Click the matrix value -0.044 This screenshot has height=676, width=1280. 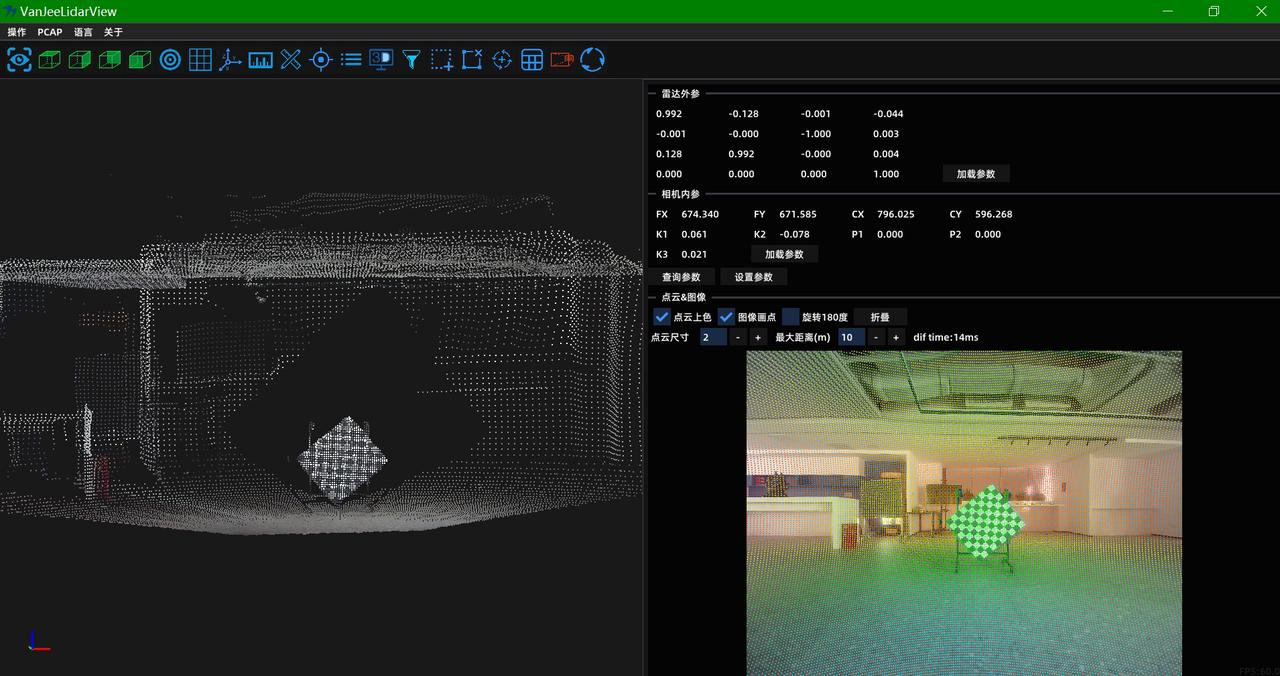click(x=888, y=114)
